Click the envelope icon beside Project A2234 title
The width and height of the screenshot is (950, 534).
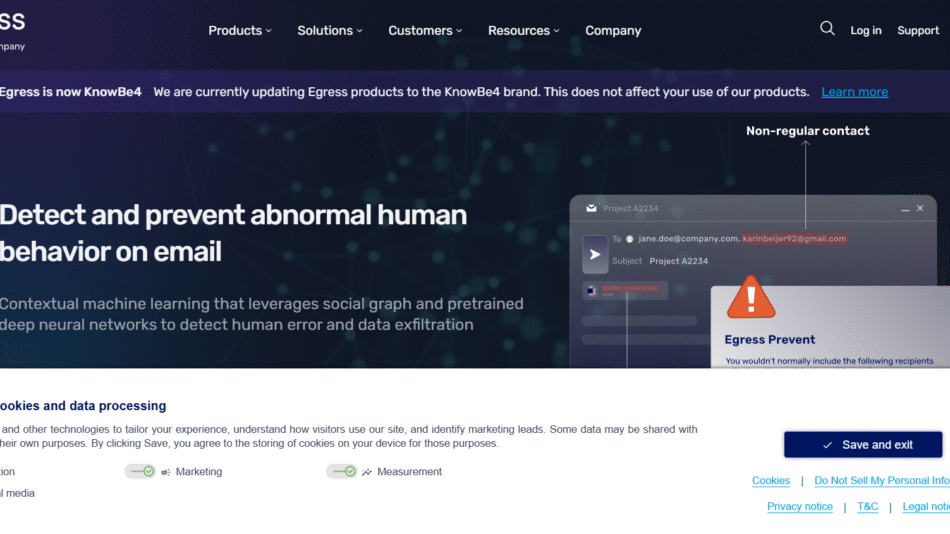tap(591, 208)
